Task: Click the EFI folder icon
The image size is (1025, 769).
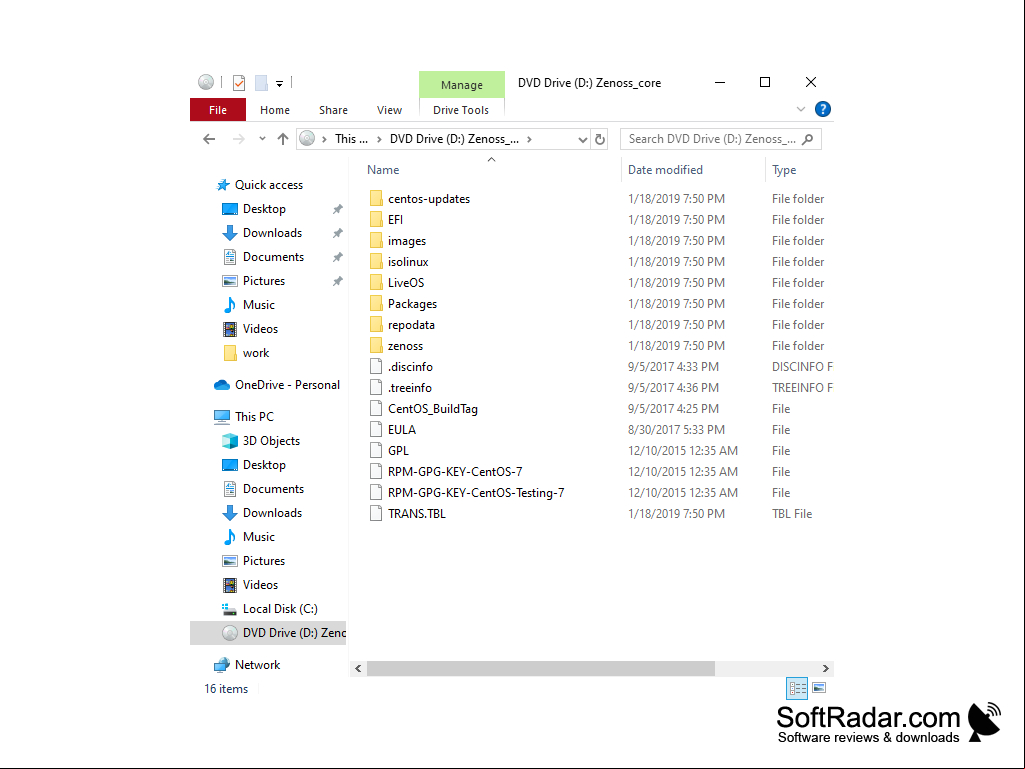Action: tap(376, 219)
